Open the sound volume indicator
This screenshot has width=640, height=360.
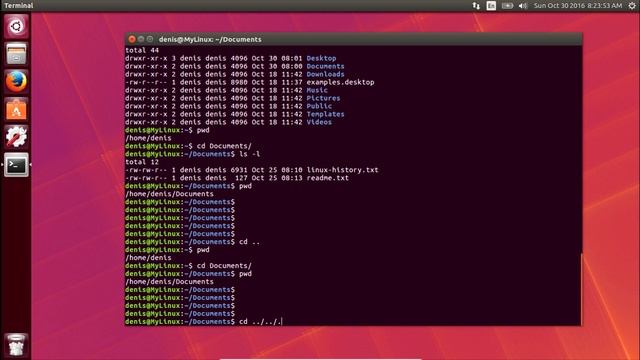point(523,6)
